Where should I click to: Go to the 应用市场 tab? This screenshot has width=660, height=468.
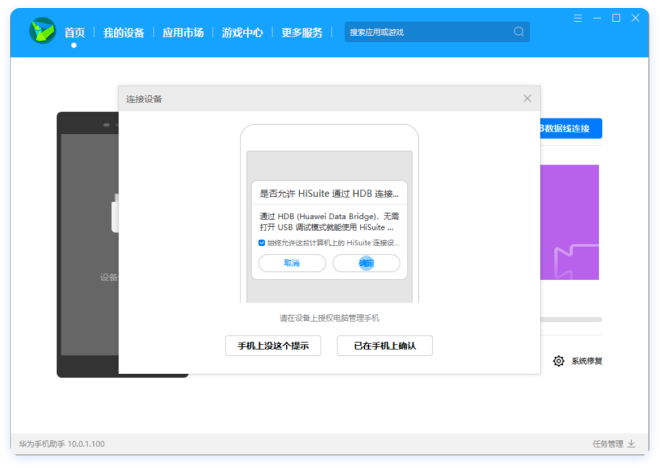click(x=183, y=32)
